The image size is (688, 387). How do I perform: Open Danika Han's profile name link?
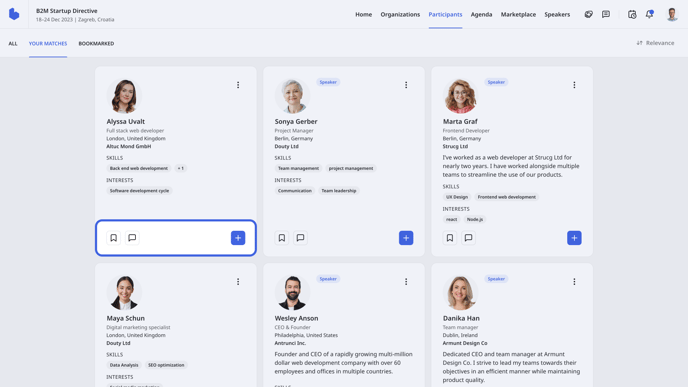[461, 318]
